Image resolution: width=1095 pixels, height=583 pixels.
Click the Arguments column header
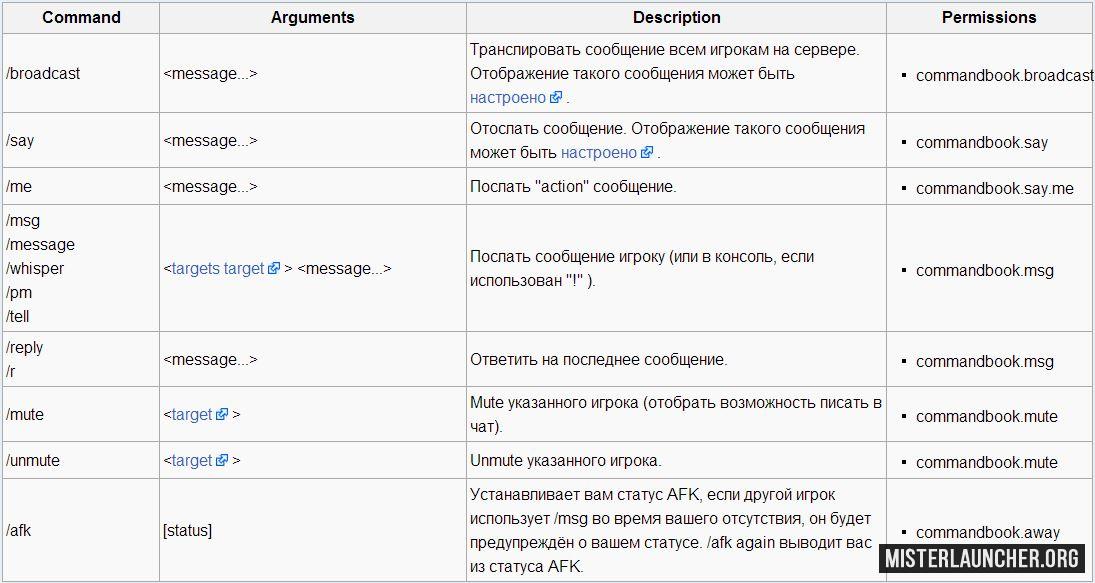click(x=313, y=17)
